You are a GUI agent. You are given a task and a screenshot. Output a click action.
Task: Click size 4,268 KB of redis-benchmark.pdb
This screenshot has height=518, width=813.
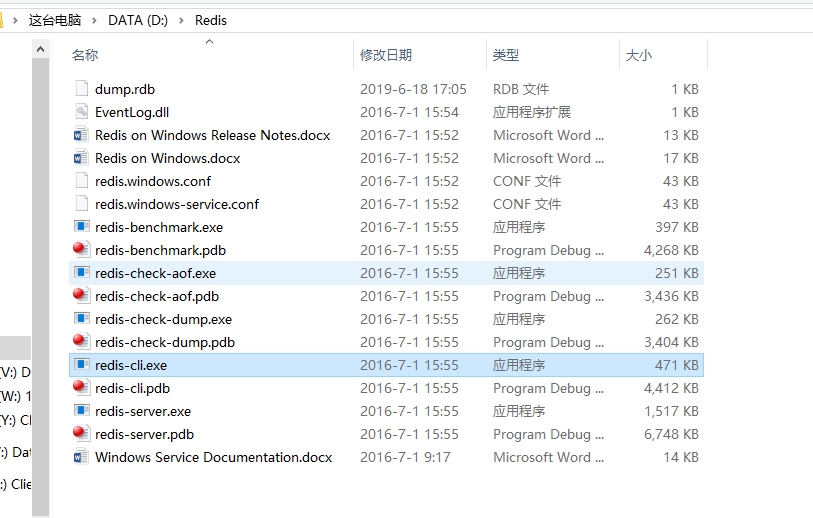click(671, 250)
